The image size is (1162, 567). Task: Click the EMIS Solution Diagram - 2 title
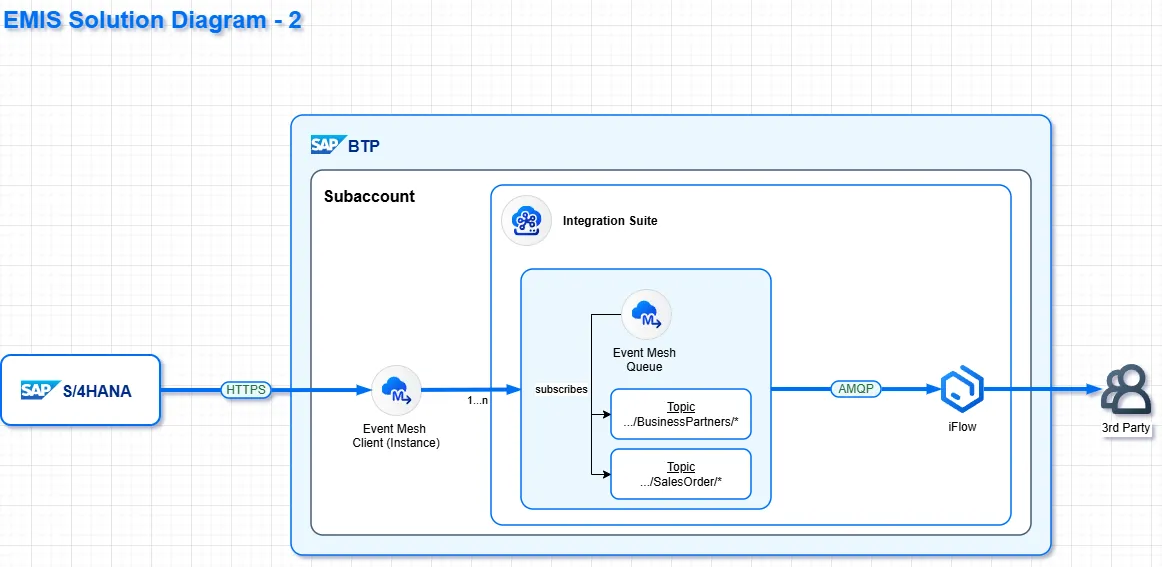(153, 19)
